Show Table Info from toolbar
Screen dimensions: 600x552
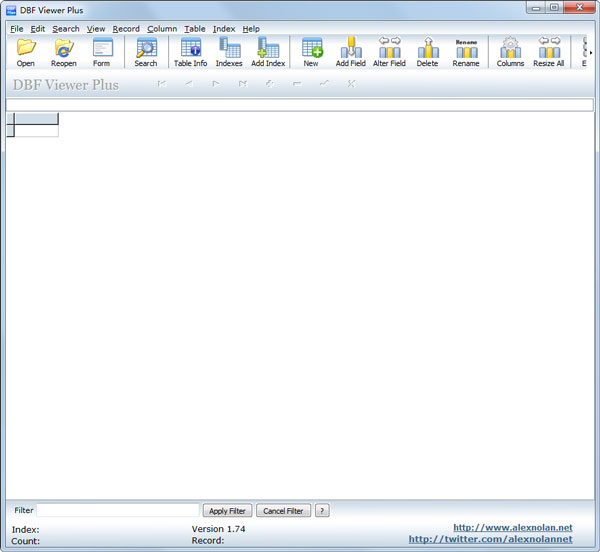click(190, 52)
